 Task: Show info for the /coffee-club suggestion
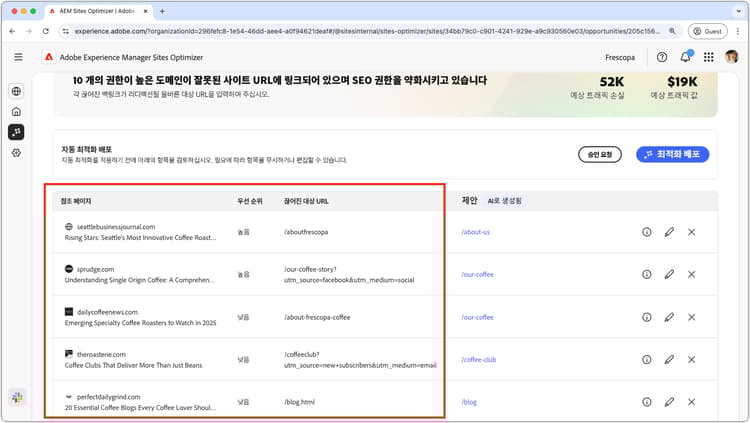647,359
